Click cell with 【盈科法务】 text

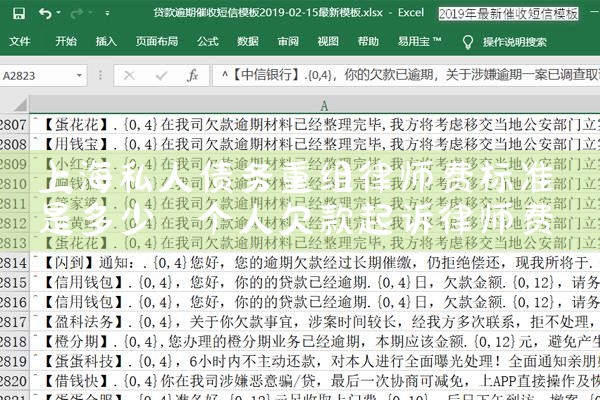315,322
